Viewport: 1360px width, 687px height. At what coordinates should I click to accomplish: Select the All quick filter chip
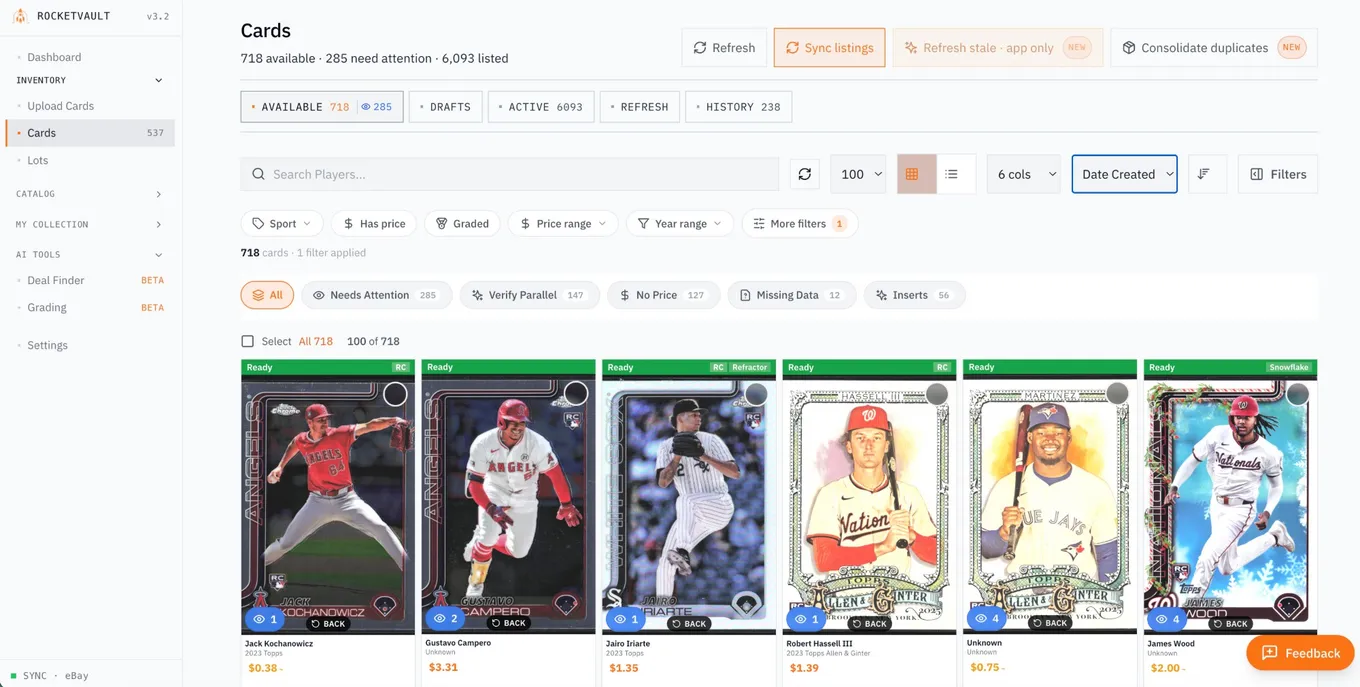coord(267,295)
